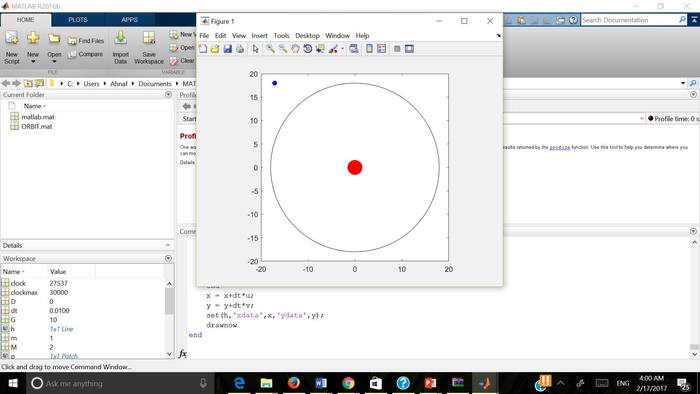Select the Pan hand tool
Viewport: 700px width, 394px height.
[295, 49]
